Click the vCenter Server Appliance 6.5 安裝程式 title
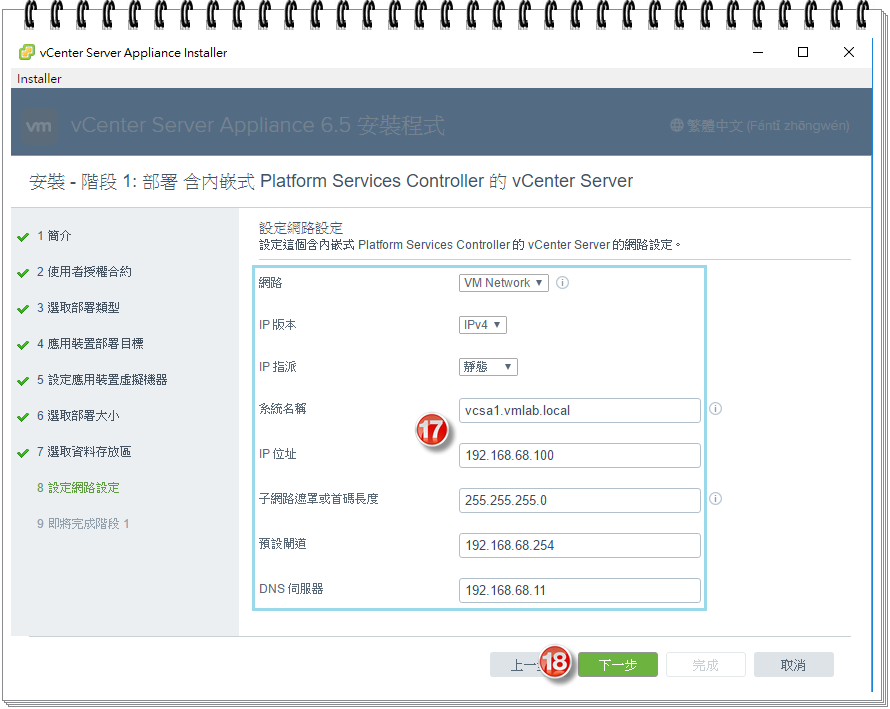Viewport: 890px width, 709px height. 258,125
